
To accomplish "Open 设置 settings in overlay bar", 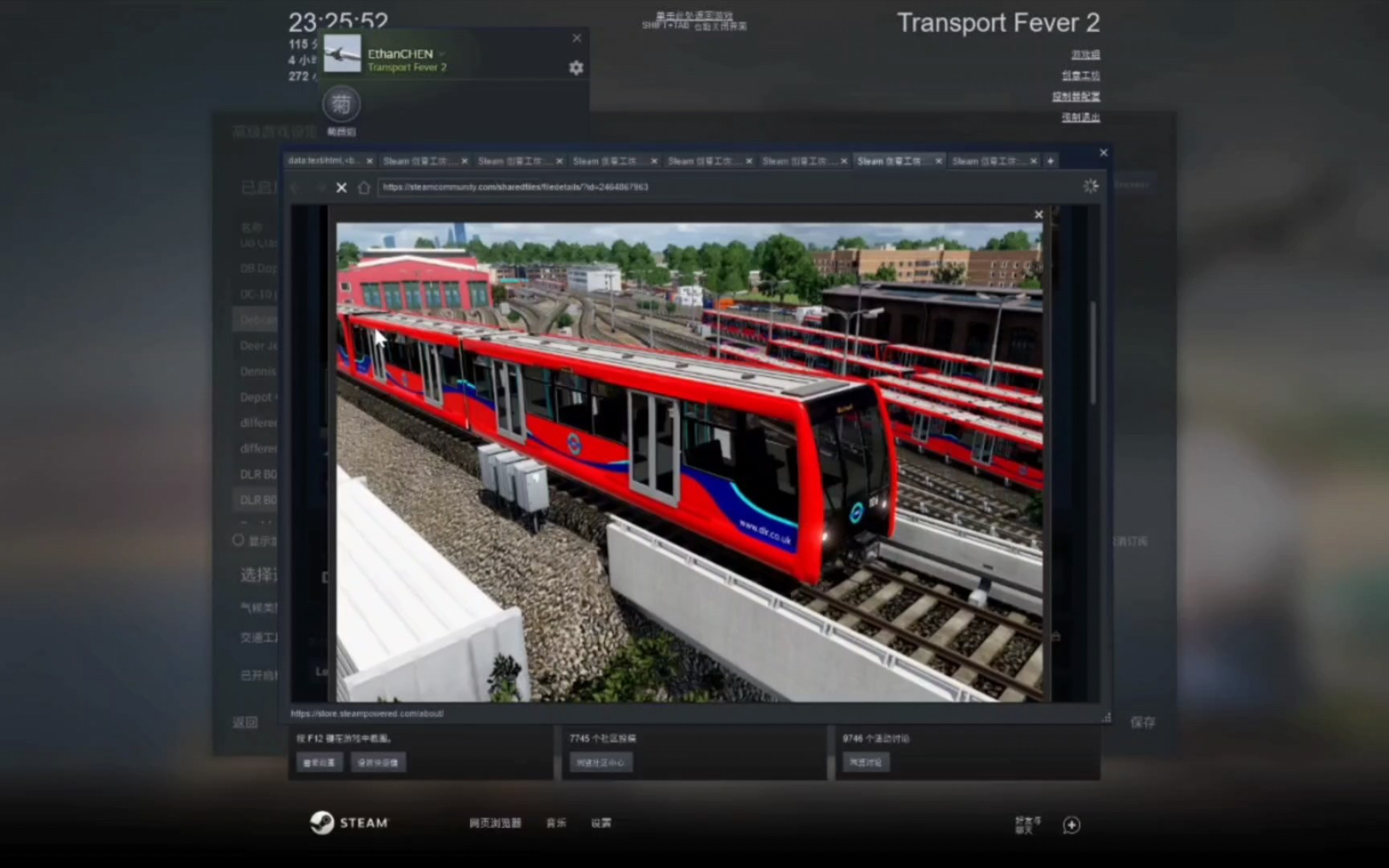I will 601,823.
